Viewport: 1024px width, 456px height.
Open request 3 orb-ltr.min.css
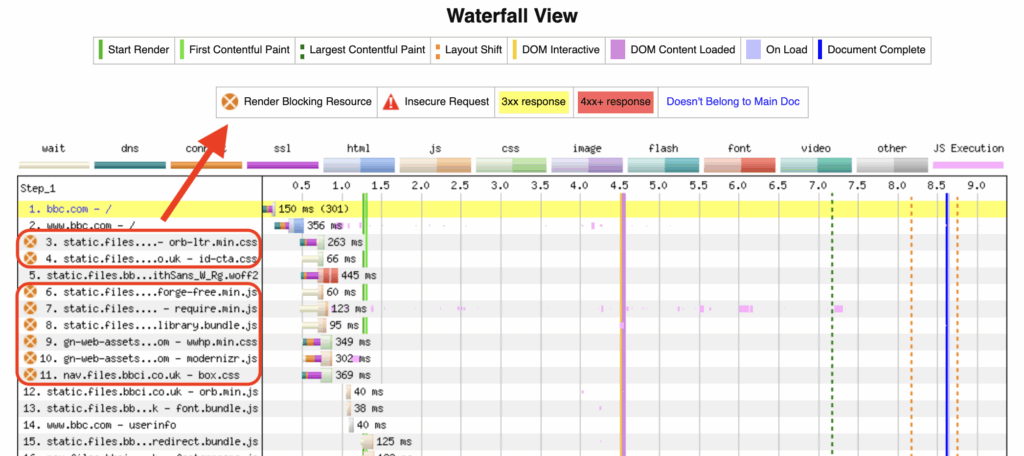pyautogui.click(x=151, y=242)
